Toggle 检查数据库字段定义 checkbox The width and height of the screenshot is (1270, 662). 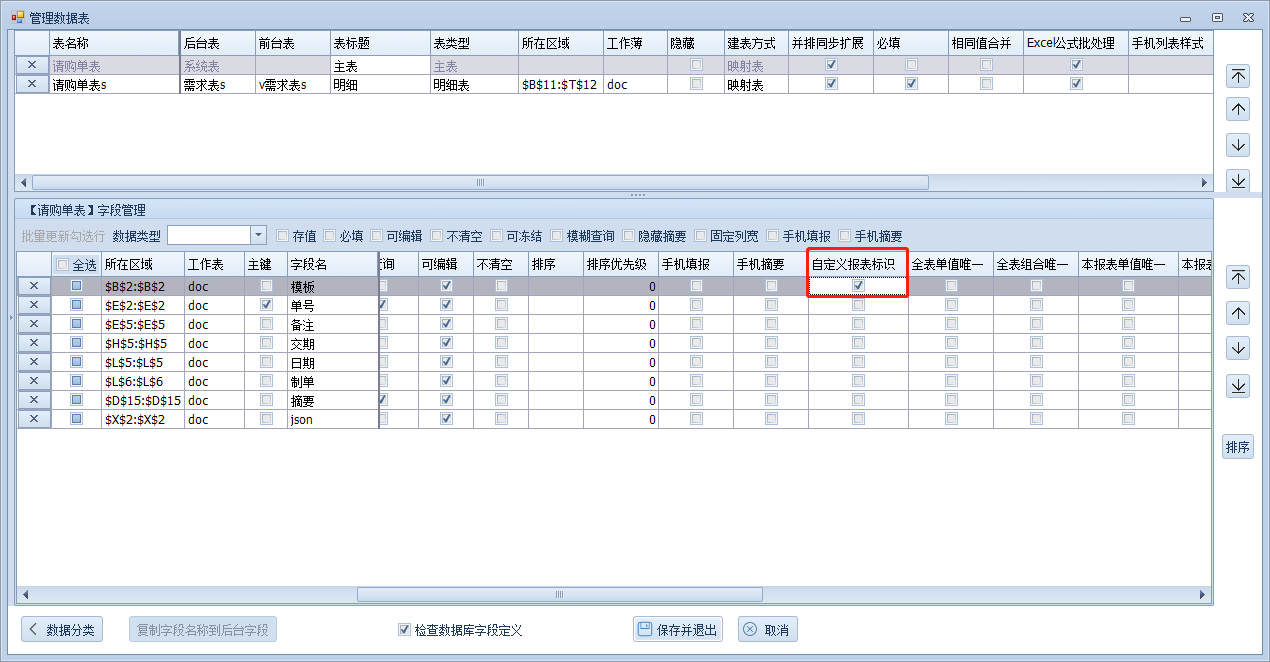404,630
